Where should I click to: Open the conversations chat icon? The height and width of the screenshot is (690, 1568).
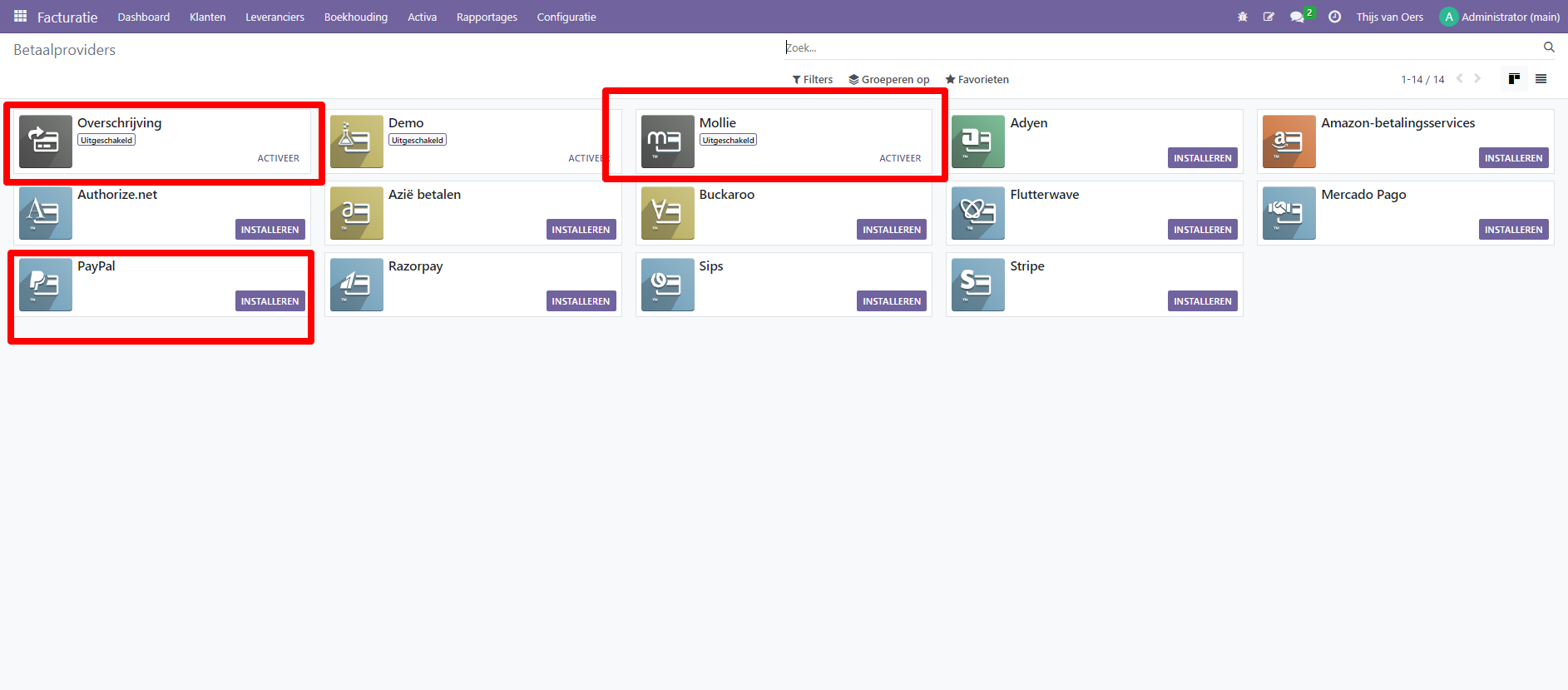click(x=1297, y=17)
